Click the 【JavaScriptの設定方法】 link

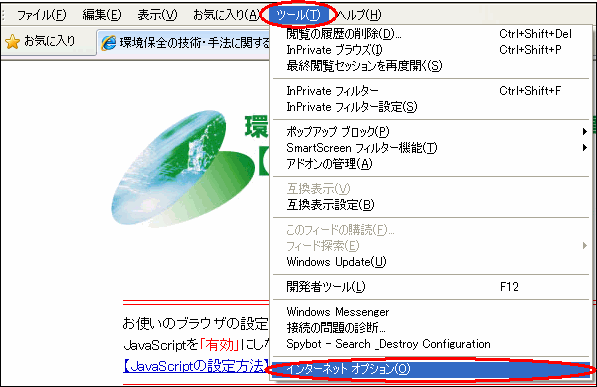point(196,366)
